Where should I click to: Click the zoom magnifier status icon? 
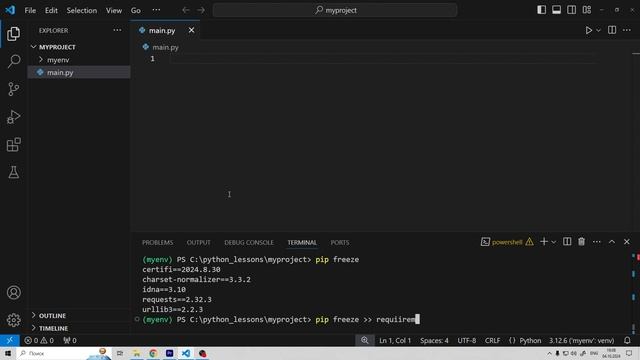(x=364, y=340)
